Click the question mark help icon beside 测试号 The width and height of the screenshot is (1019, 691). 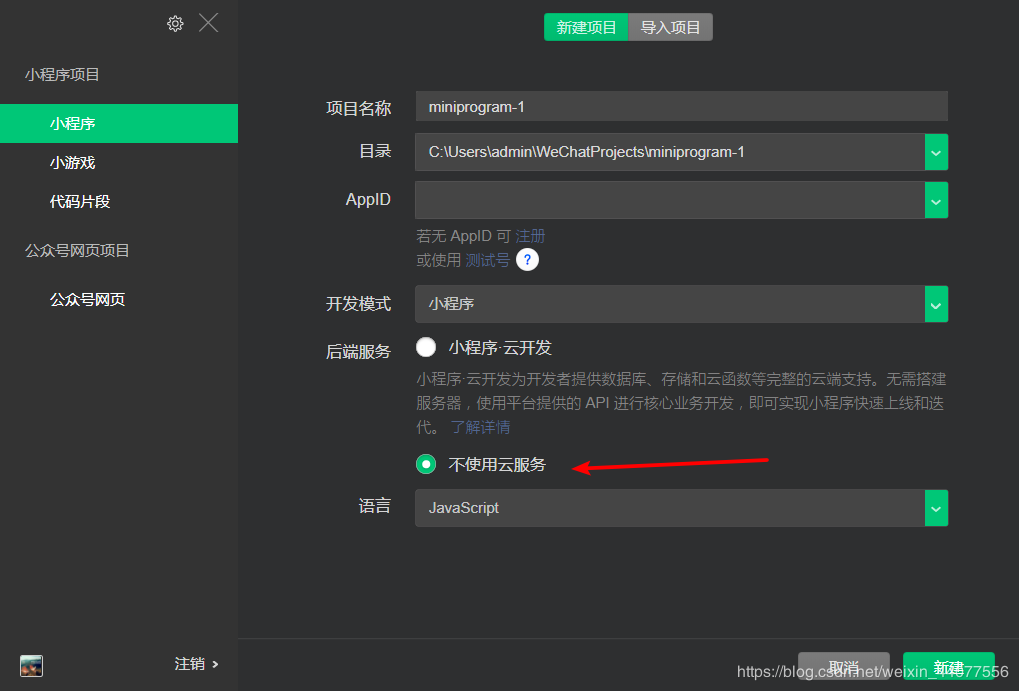pos(527,260)
